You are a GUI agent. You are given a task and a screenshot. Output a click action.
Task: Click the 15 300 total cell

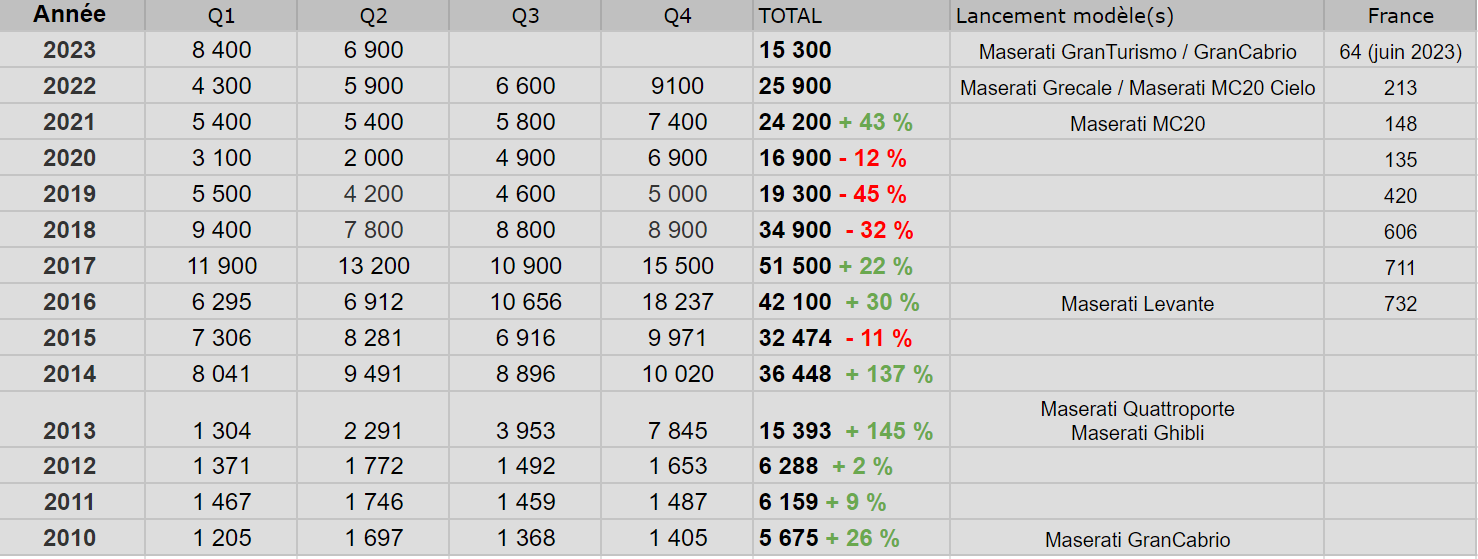point(851,50)
